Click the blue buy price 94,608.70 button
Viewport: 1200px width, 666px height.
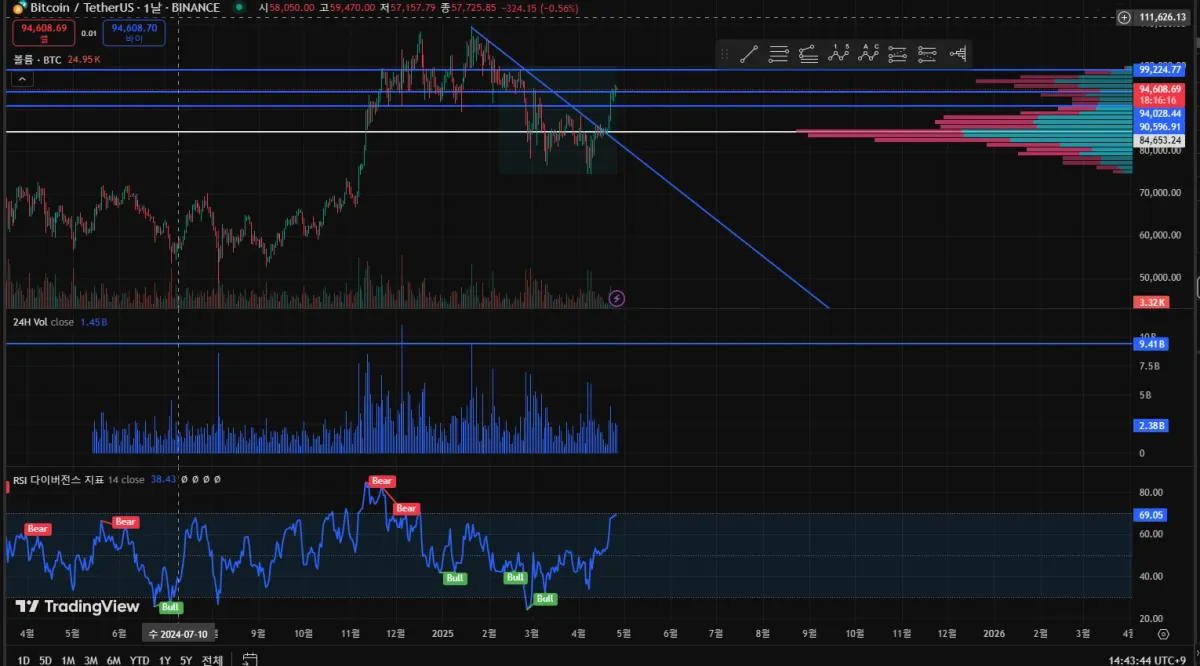click(x=134, y=33)
